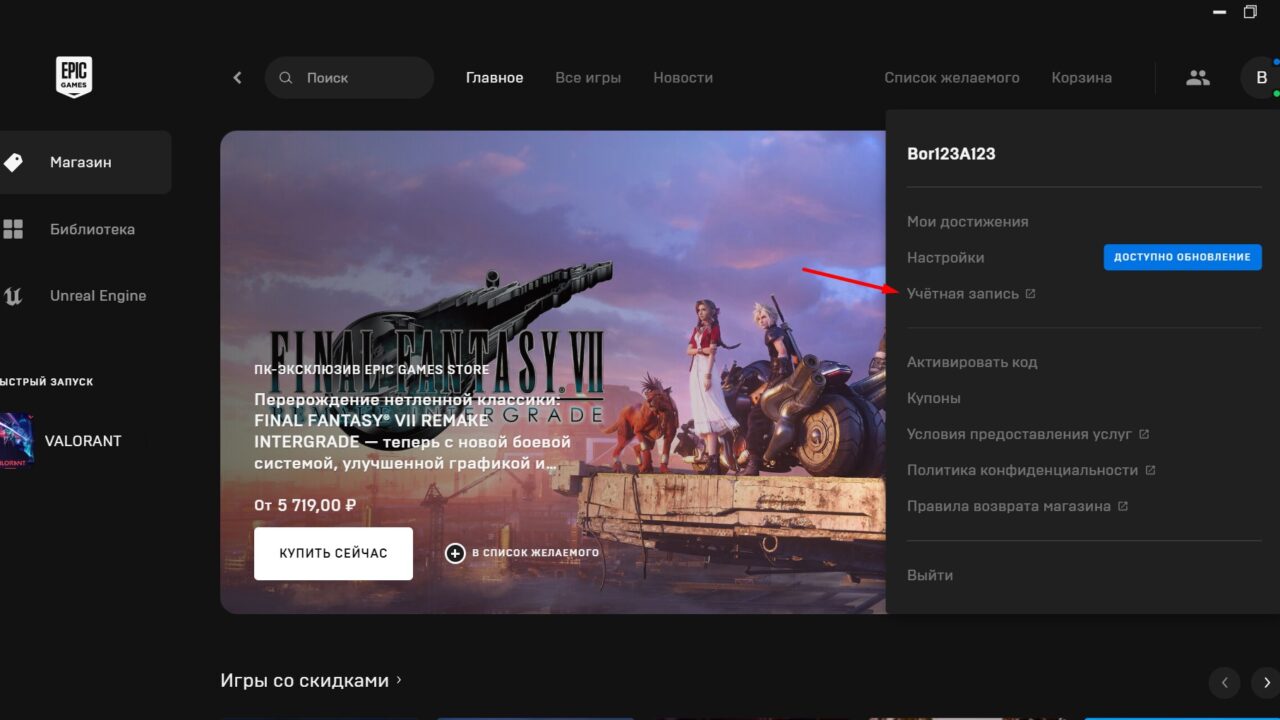
Task: Select Магазин in the sidebar
Action: coord(85,162)
